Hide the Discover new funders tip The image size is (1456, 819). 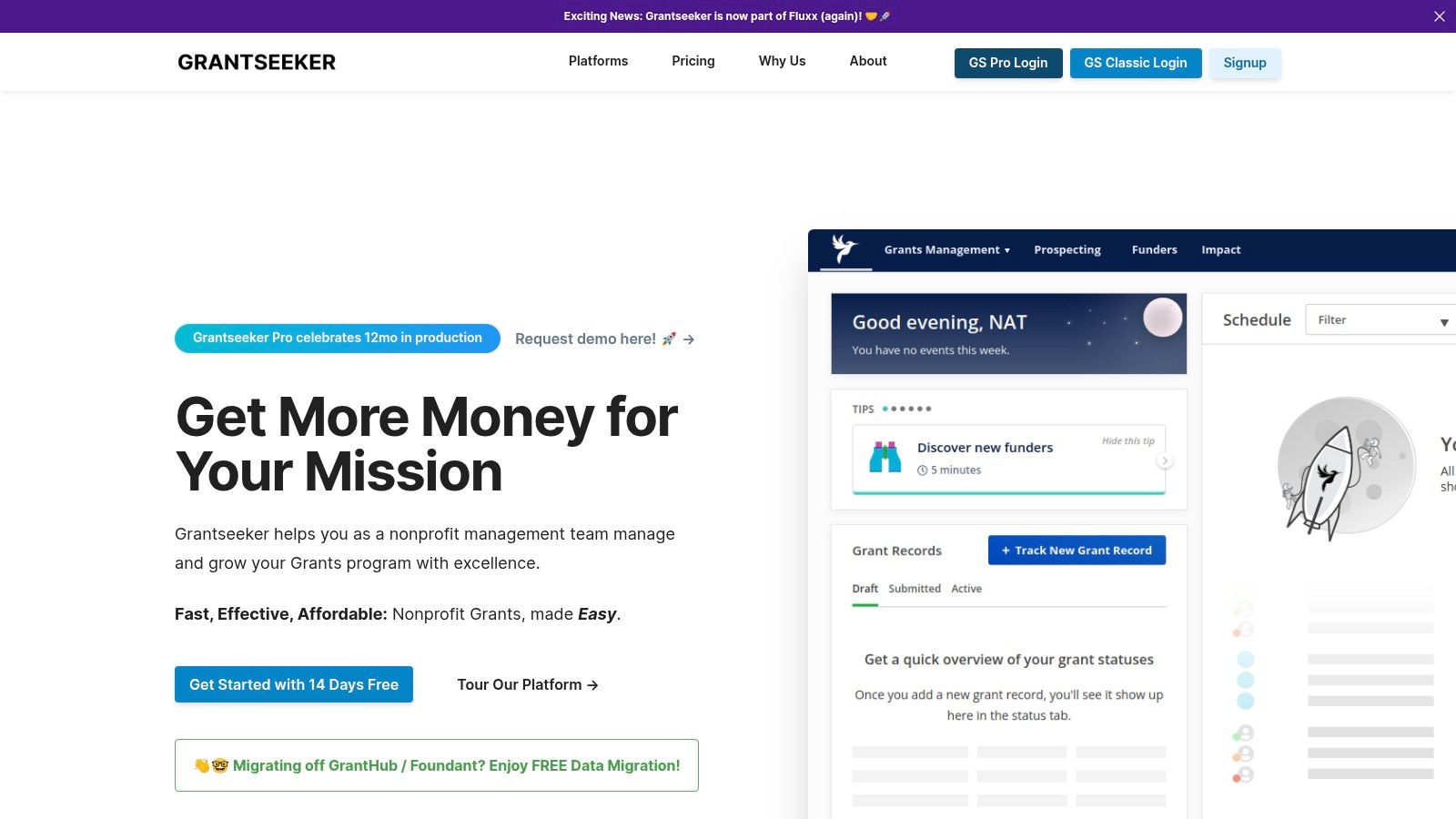point(1127,440)
